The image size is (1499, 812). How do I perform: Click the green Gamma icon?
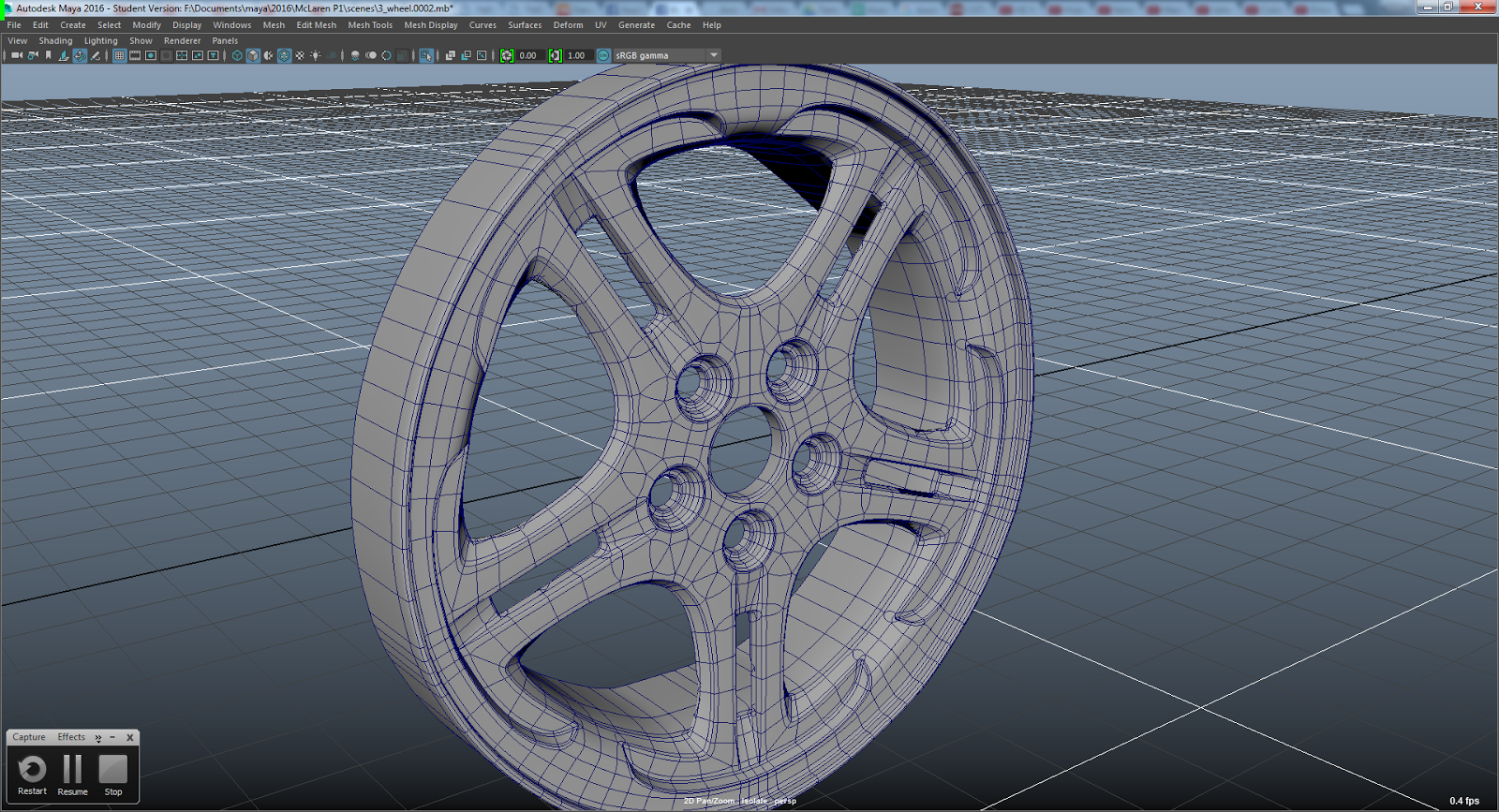(556, 55)
